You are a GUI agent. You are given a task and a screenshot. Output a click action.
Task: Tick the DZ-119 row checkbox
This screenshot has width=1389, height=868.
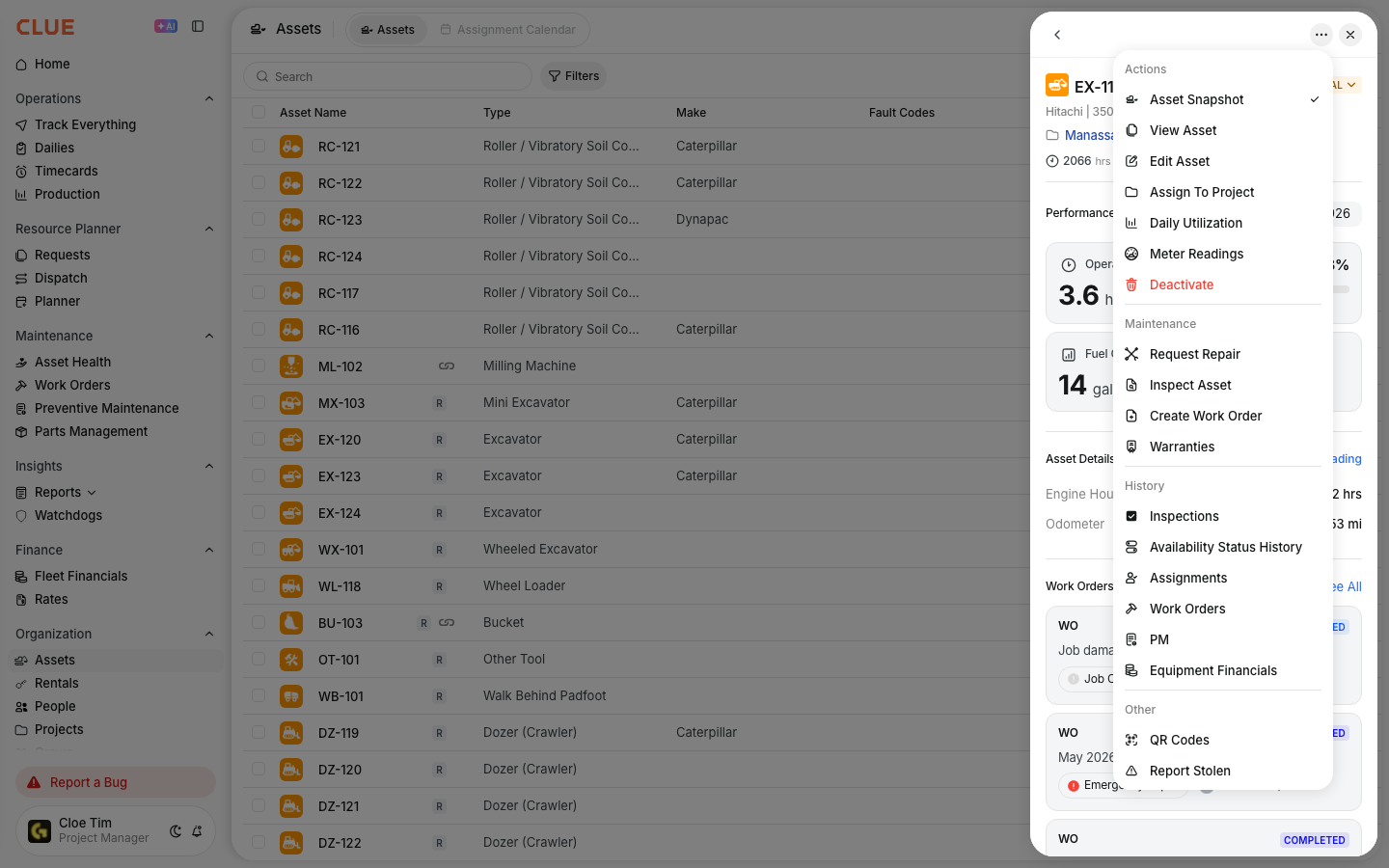click(x=259, y=732)
